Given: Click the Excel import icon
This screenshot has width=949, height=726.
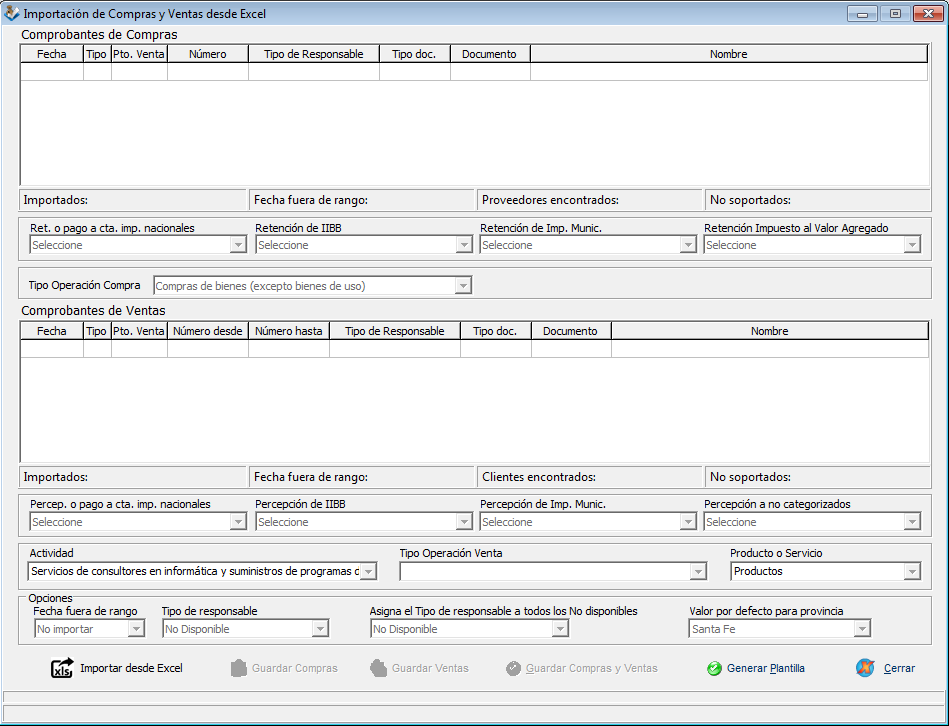Looking at the screenshot, I should point(62,668).
